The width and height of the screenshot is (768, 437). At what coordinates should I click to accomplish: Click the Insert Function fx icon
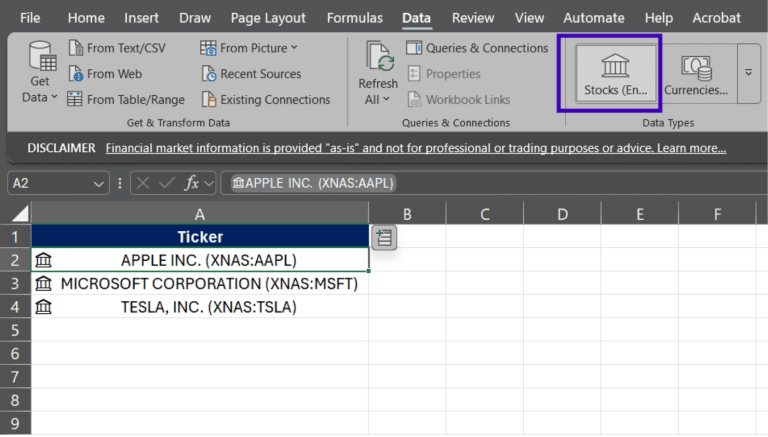(x=191, y=184)
